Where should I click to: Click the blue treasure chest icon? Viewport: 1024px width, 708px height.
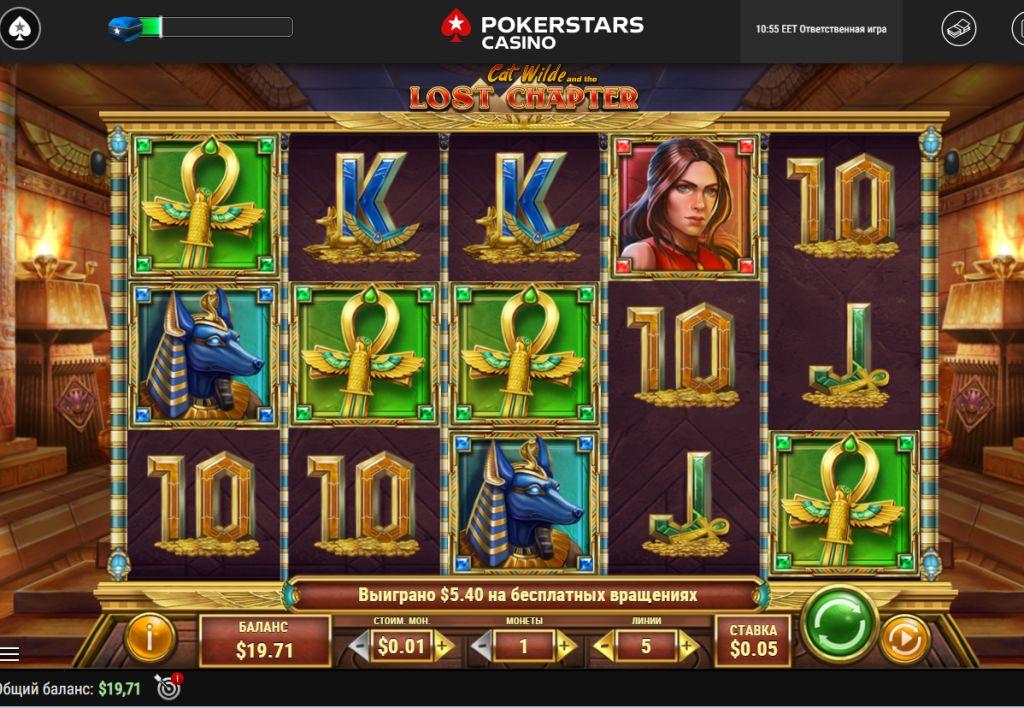[x=123, y=28]
